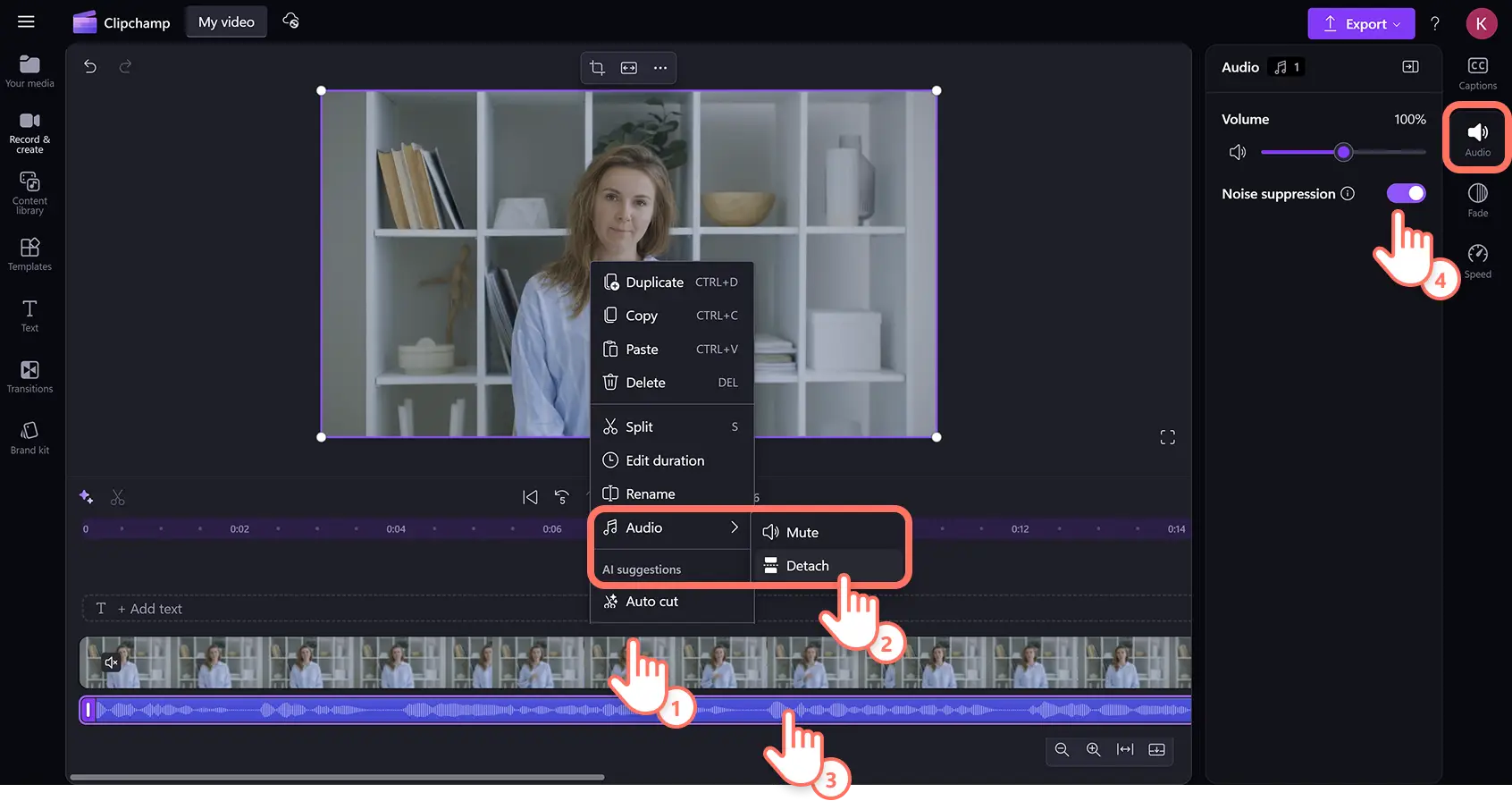1512x801 pixels.
Task: Choose Rename from context menu
Action: click(672, 494)
